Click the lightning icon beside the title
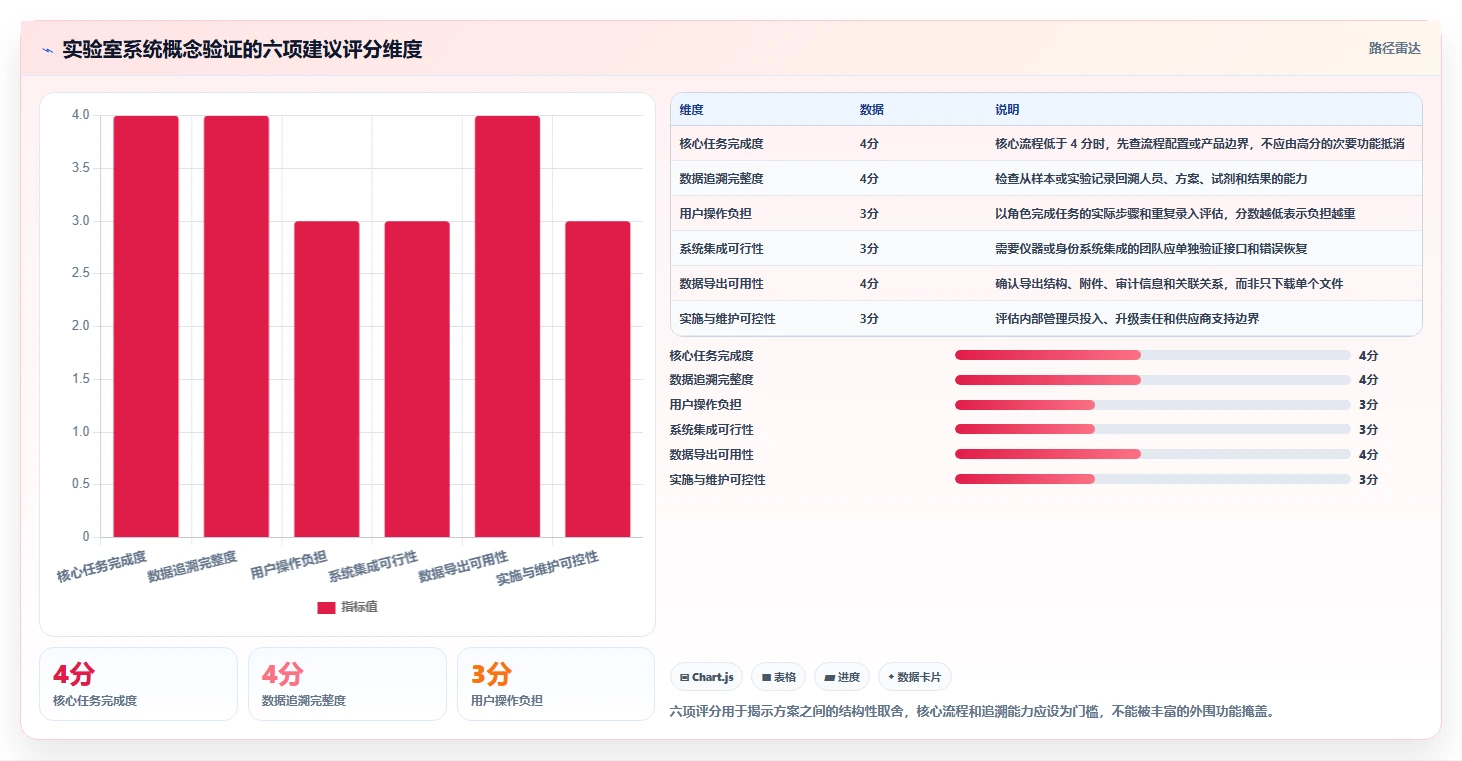1462x761 pixels. coord(48,50)
